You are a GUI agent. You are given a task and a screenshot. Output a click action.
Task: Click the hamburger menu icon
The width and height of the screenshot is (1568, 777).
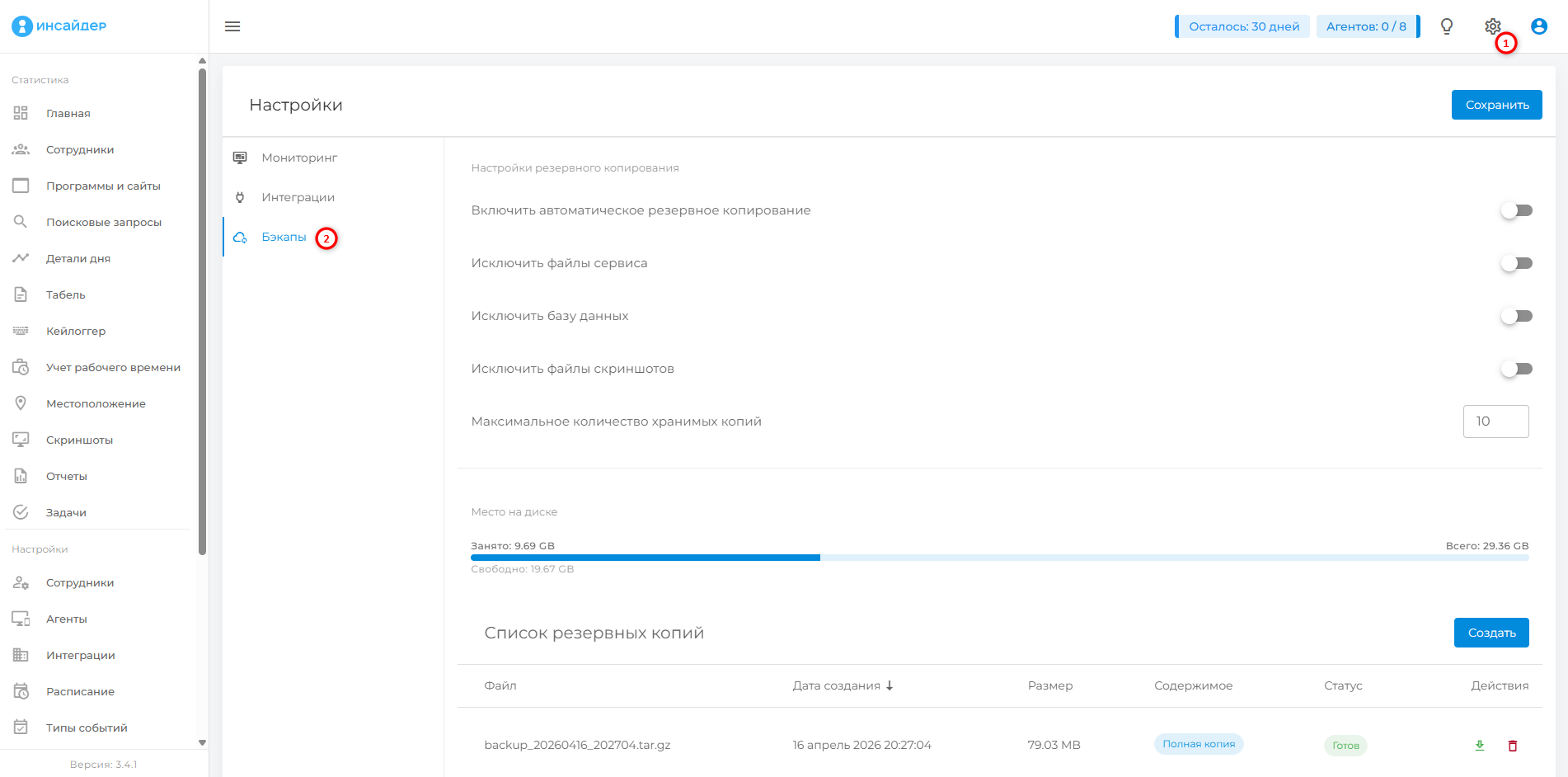[232, 26]
